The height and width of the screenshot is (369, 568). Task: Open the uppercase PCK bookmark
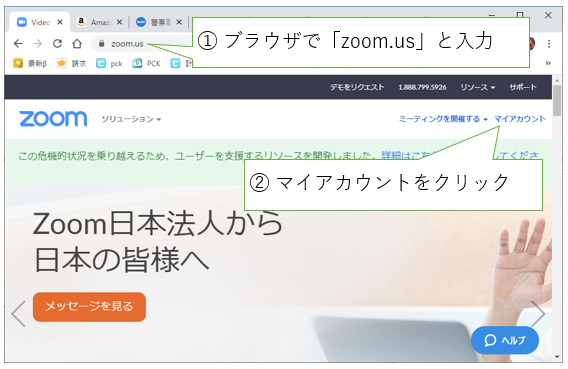coord(146,63)
